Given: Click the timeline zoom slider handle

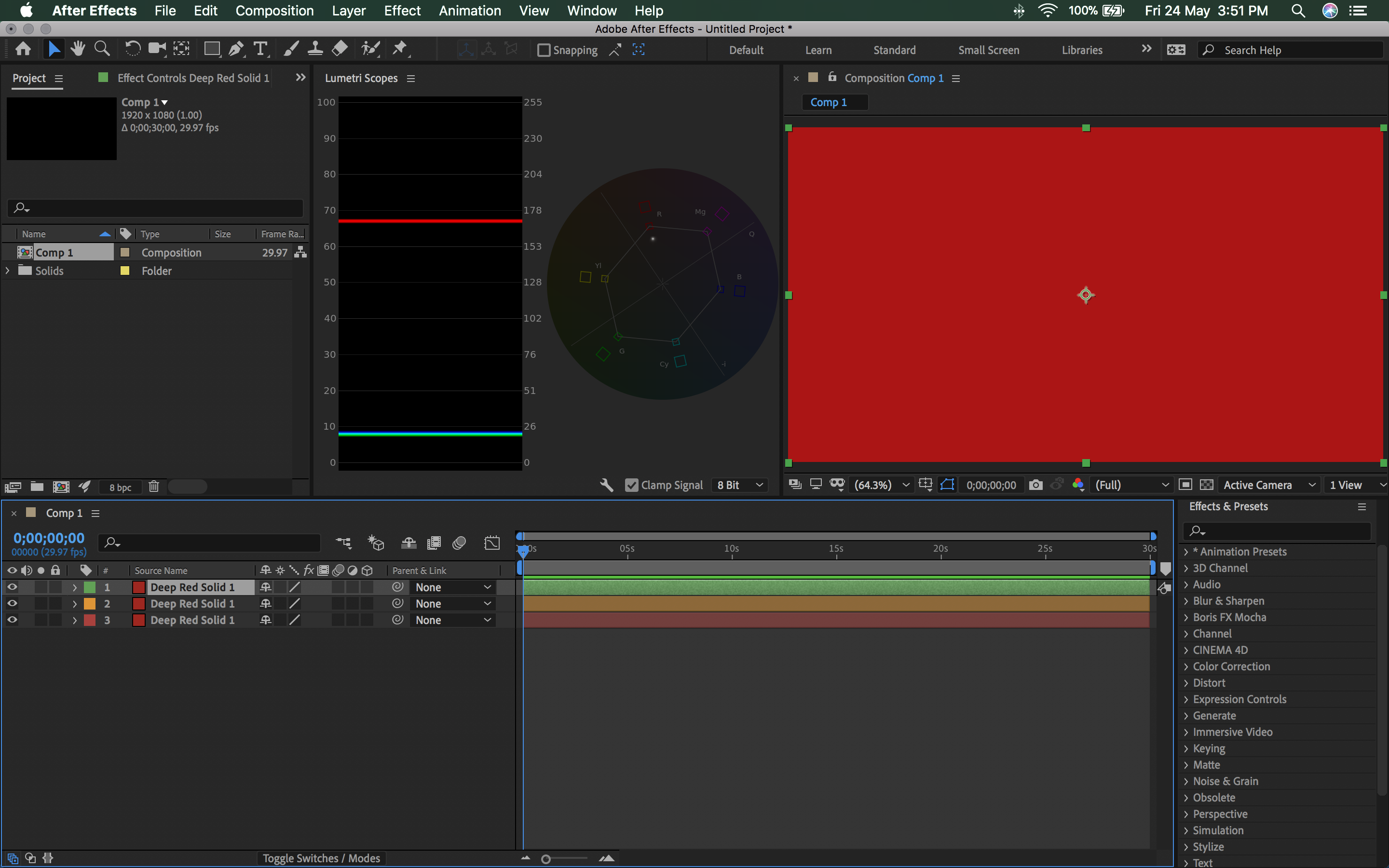Looking at the screenshot, I should pos(546,859).
